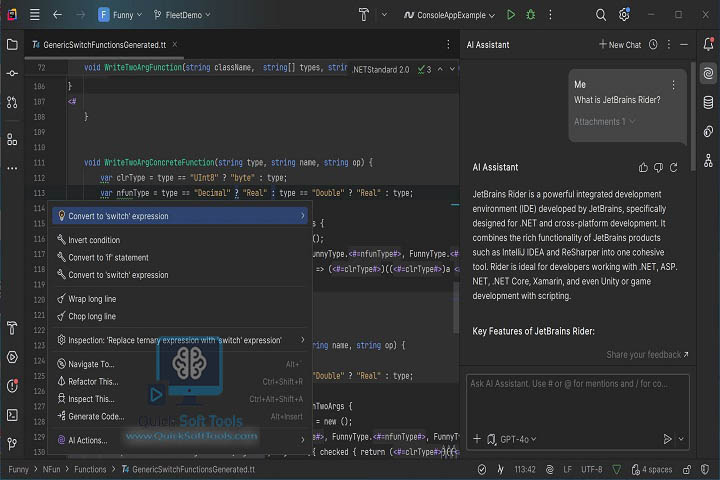Click the Build hammer icon in toolbar
This screenshot has height=480, width=720.
click(x=364, y=15)
